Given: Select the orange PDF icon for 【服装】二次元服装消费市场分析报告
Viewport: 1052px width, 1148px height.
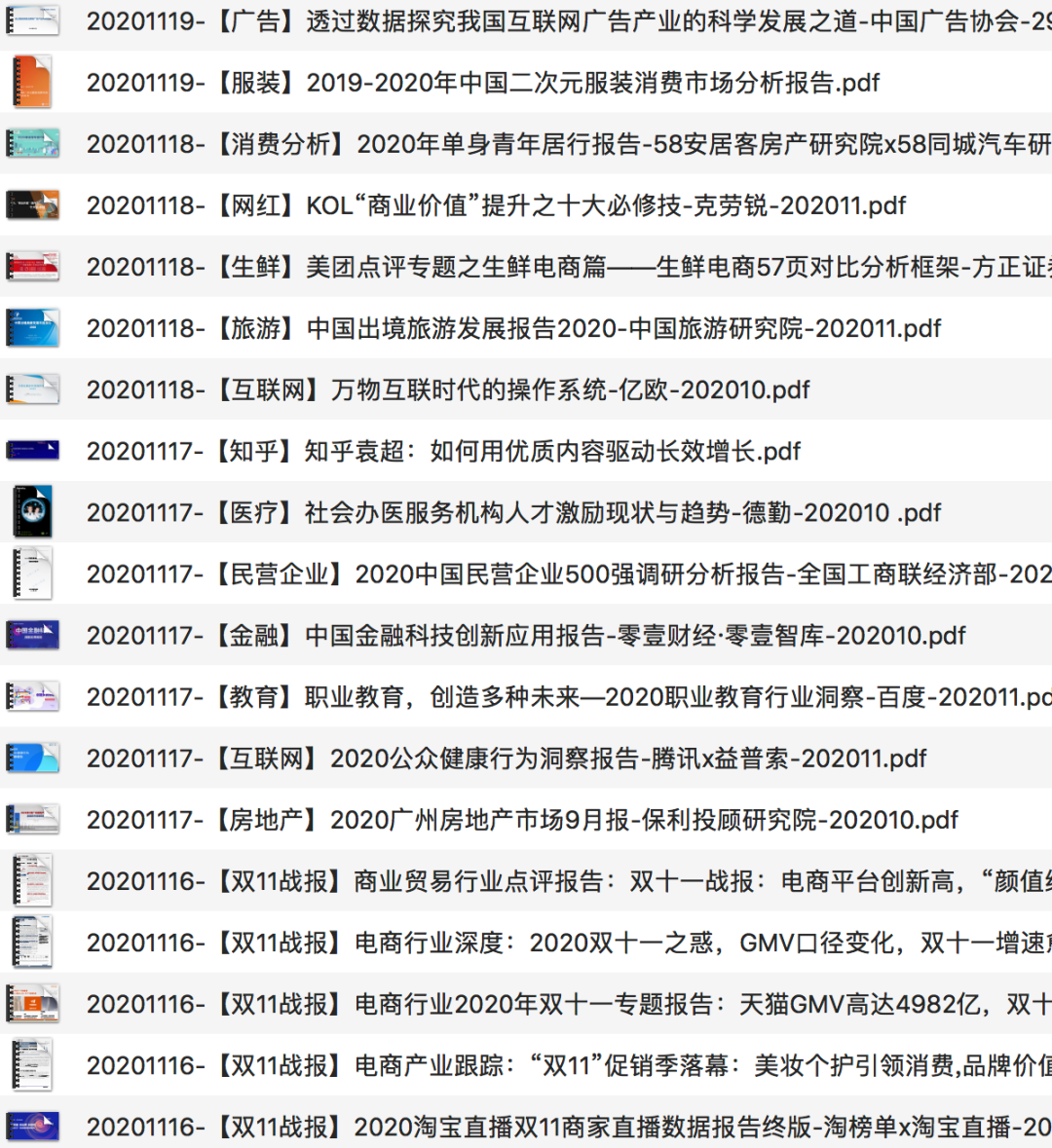Looking at the screenshot, I should click(32, 82).
